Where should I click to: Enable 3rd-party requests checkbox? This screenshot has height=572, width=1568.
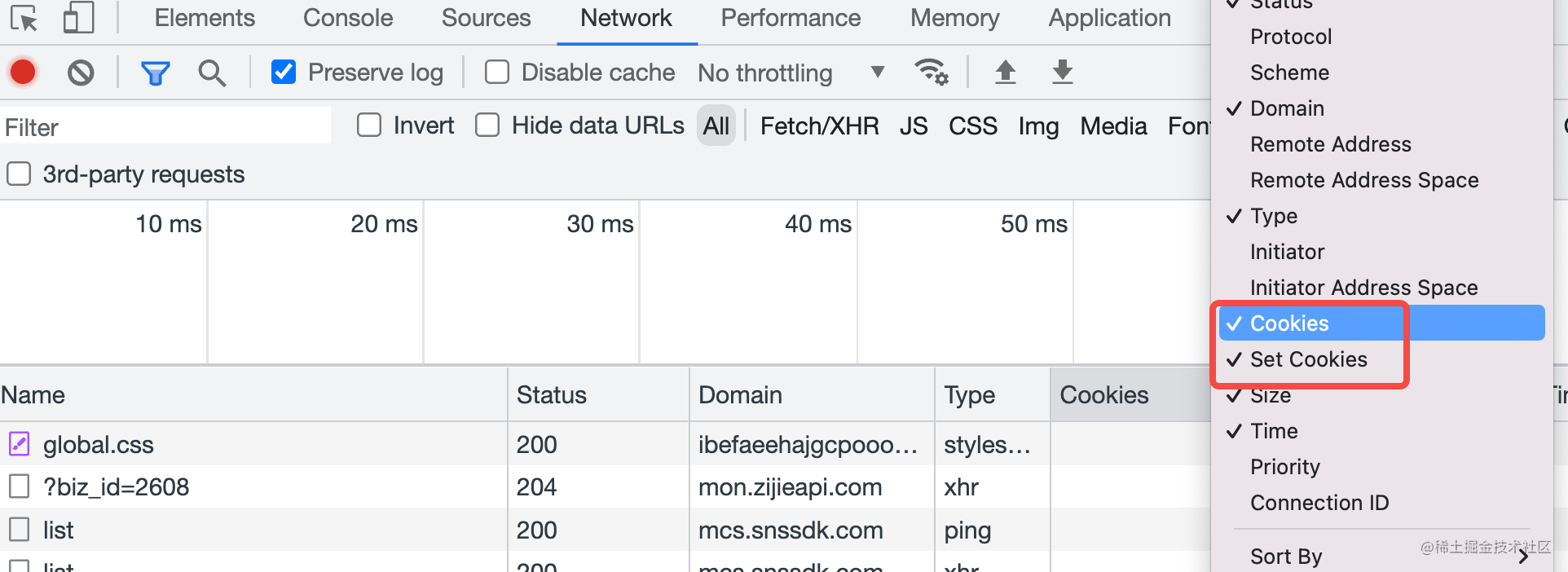click(19, 174)
